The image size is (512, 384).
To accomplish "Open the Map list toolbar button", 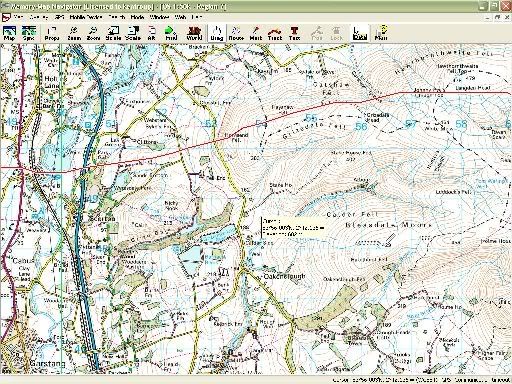I will [9, 33].
